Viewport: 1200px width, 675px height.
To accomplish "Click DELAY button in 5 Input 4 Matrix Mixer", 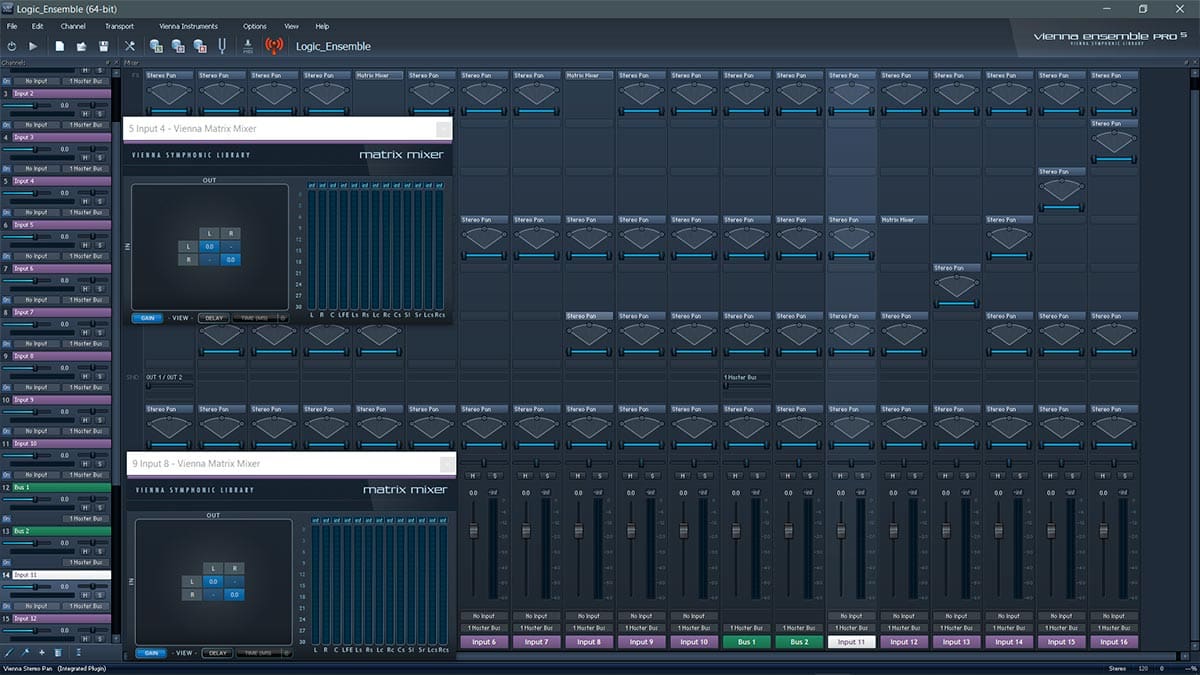I will 212,317.
